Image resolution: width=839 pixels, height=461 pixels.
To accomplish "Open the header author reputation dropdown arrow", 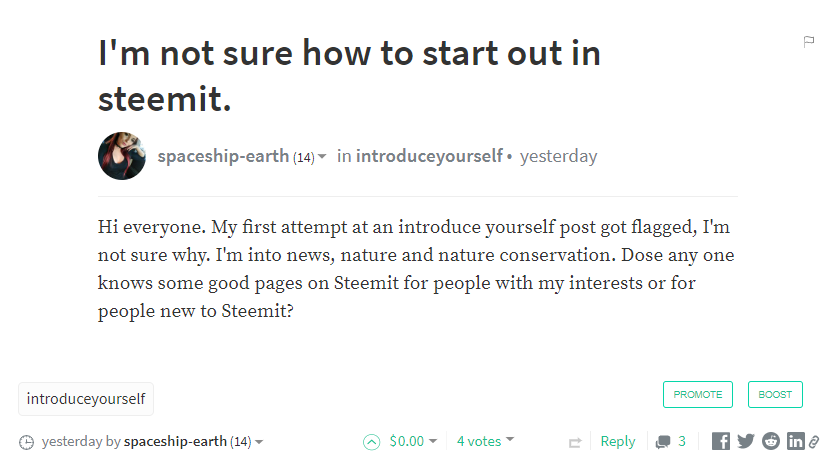I will 322,157.
